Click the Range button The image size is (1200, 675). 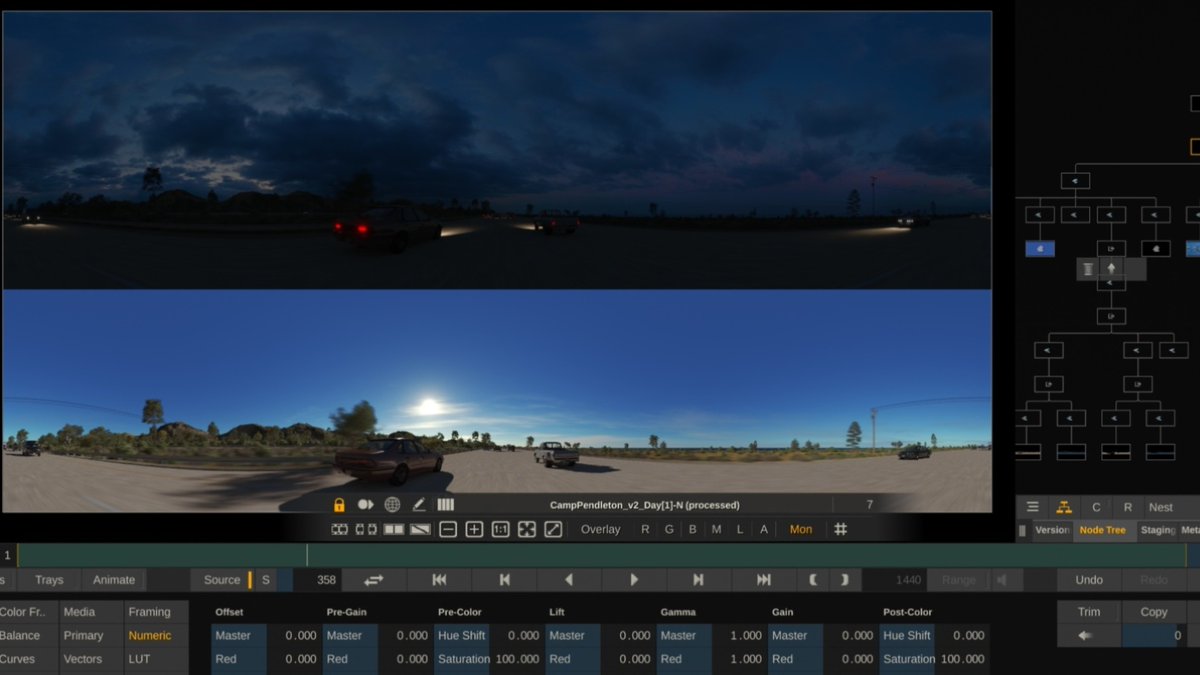pyautogui.click(x=958, y=580)
